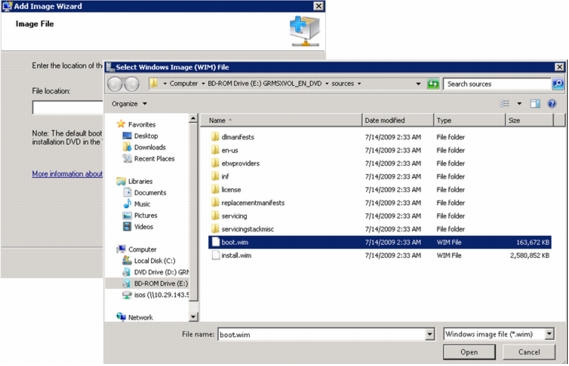569x366 pixels.
Task: Click the Forward navigation arrow button
Action: [x=131, y=84]
